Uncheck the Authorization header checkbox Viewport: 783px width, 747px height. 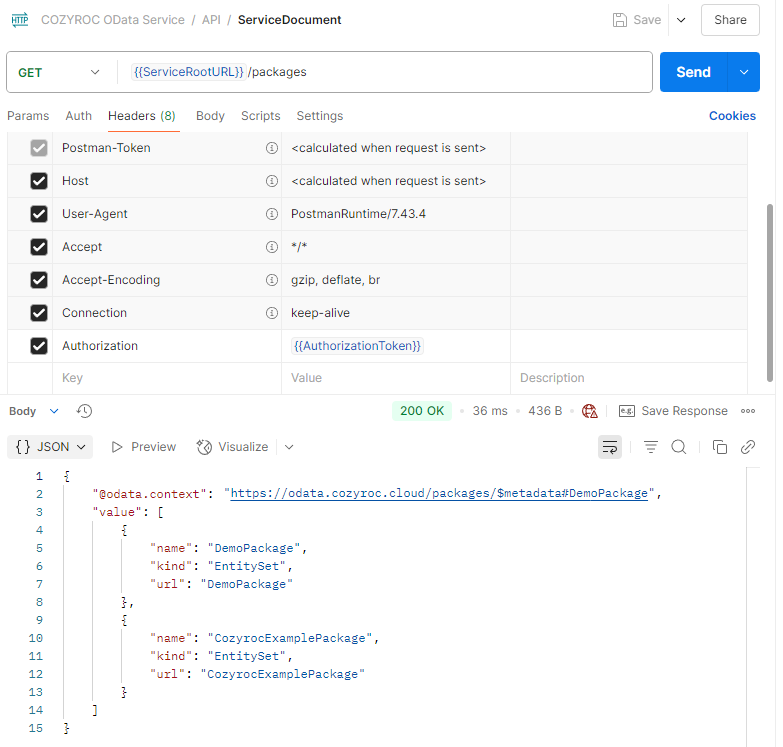(x=39, y=346)
